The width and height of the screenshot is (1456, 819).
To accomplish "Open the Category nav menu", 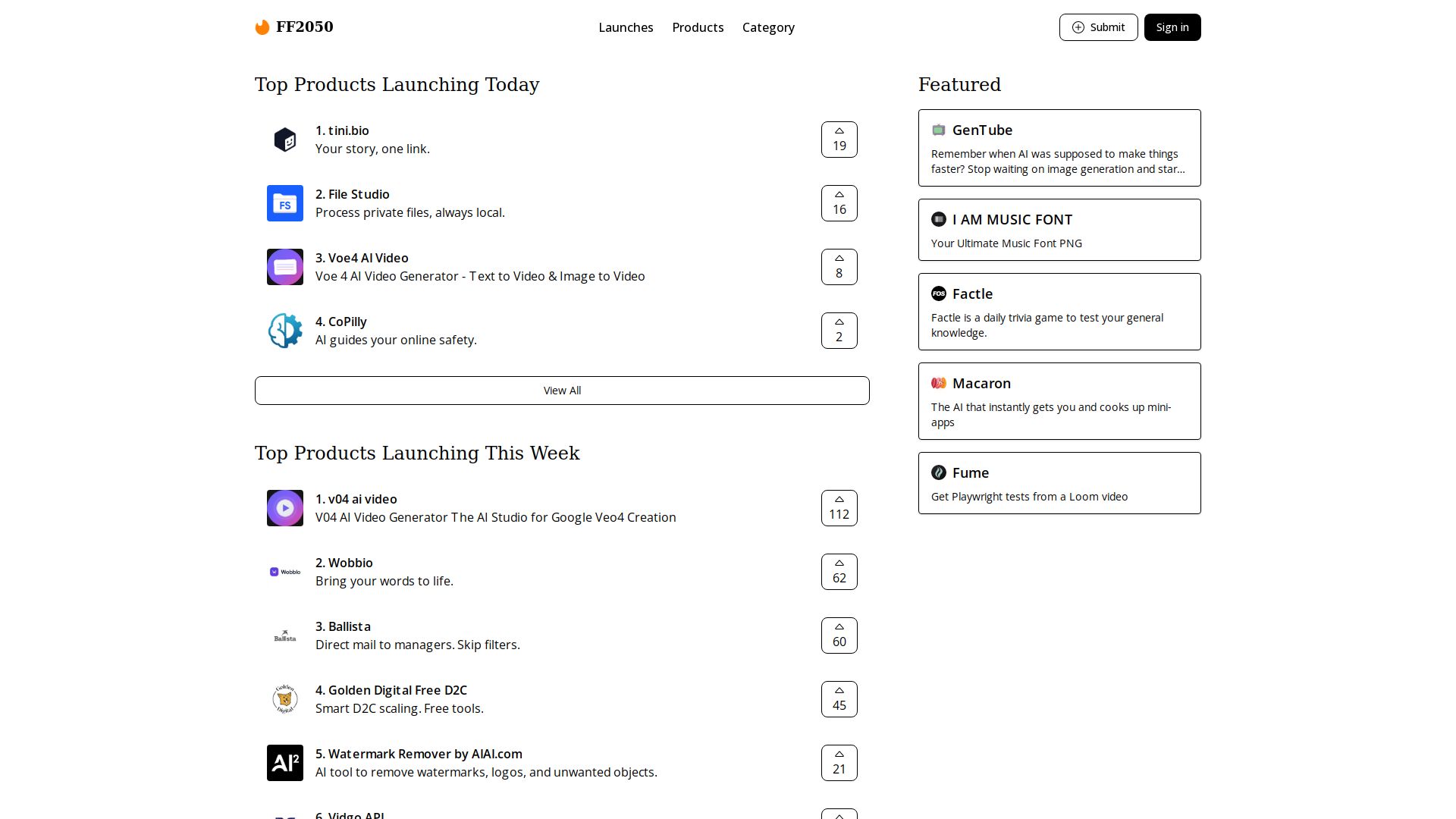I will point(768,27).
